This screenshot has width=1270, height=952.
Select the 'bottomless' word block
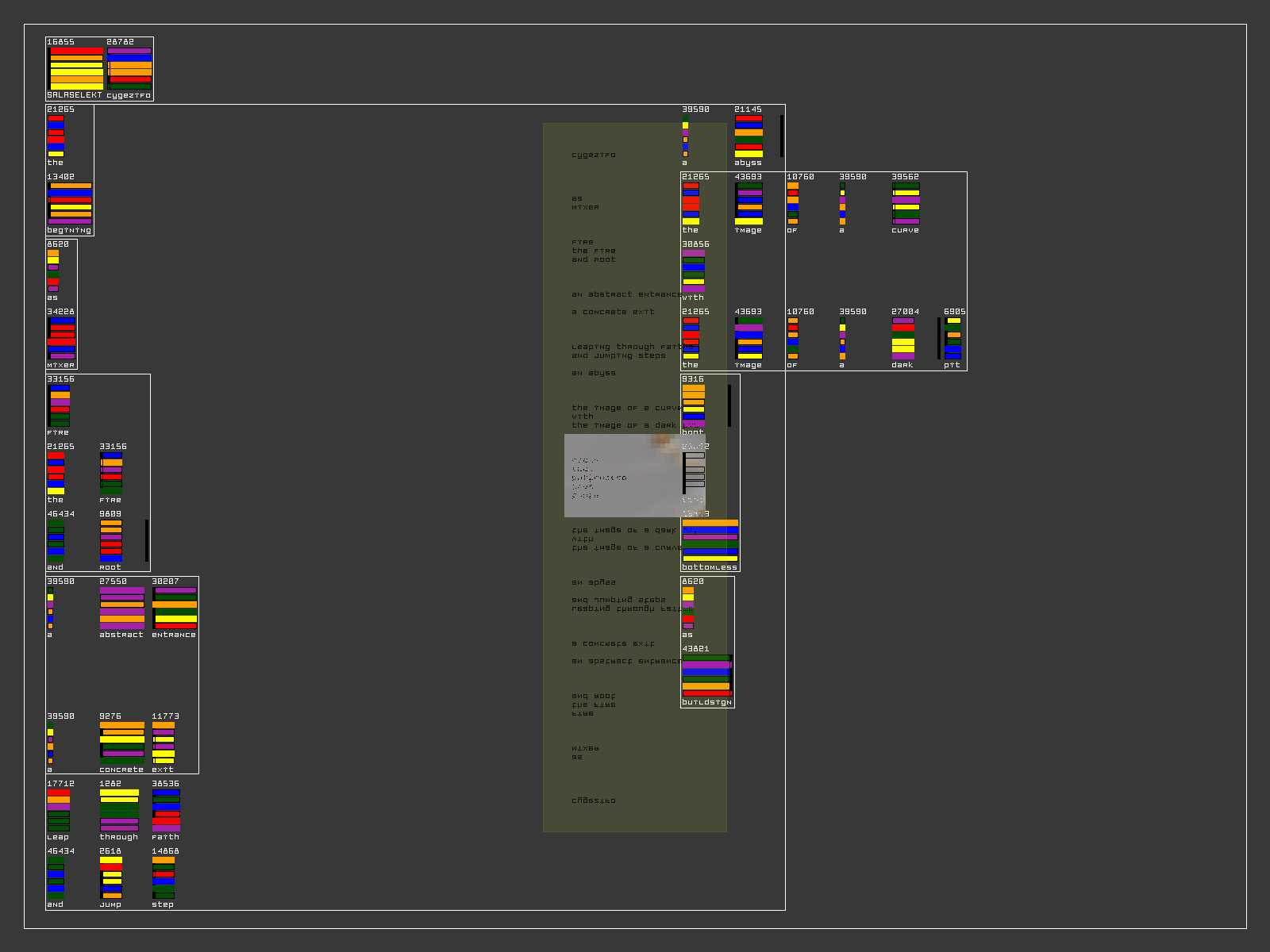tap(710, 541)
